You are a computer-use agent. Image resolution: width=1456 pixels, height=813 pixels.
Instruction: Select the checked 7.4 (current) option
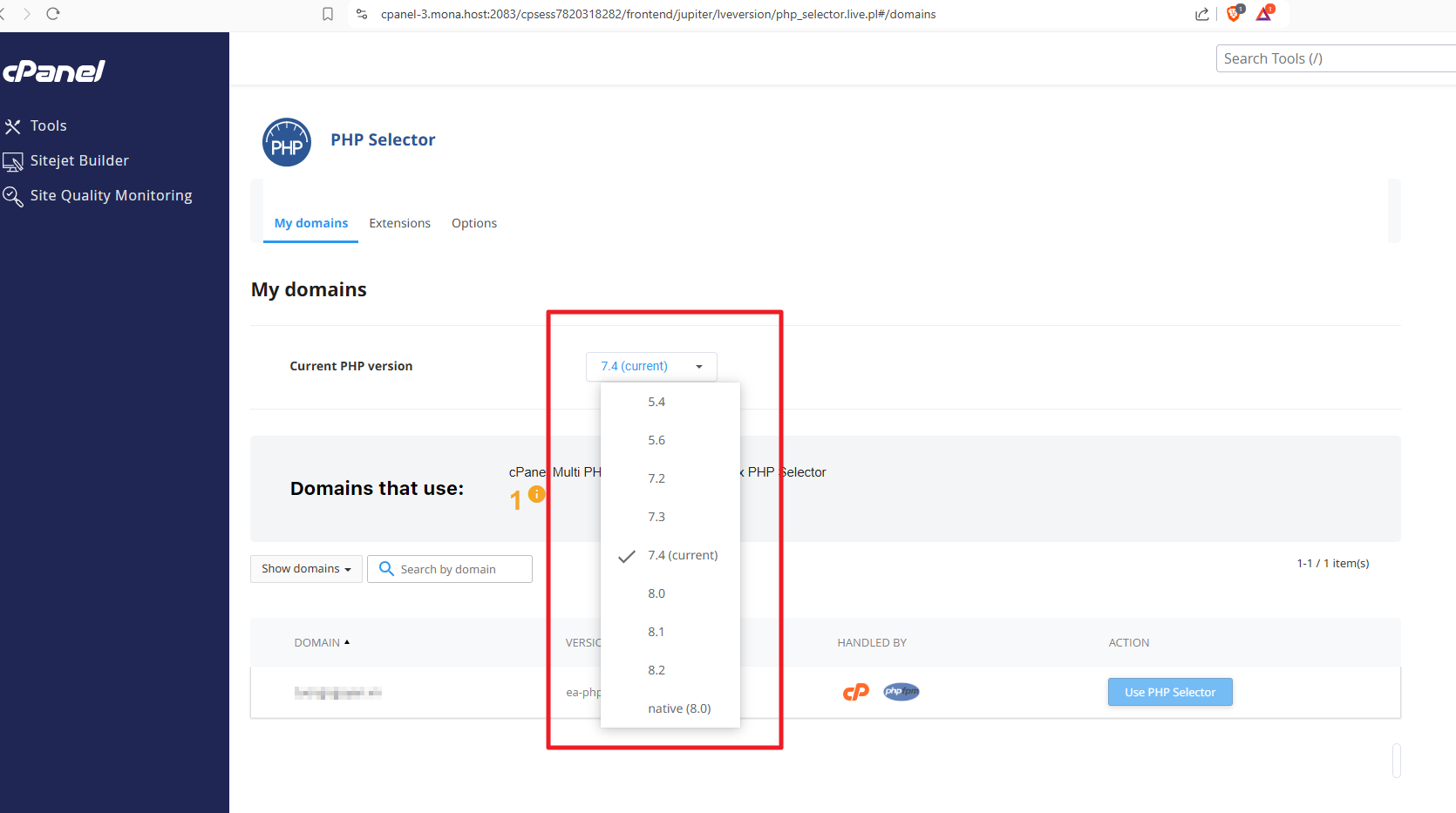pyautogui.click(x=670, y=555)
